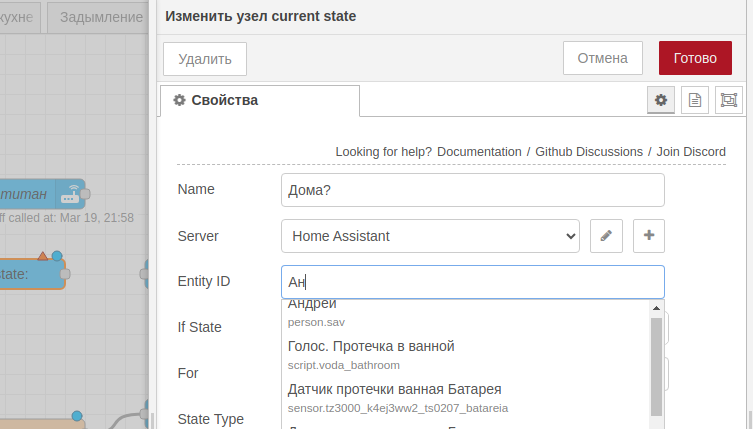Switch to the Свойства tab
The width and height of the screenshot is (753, 429).
(x=259, y=100)
